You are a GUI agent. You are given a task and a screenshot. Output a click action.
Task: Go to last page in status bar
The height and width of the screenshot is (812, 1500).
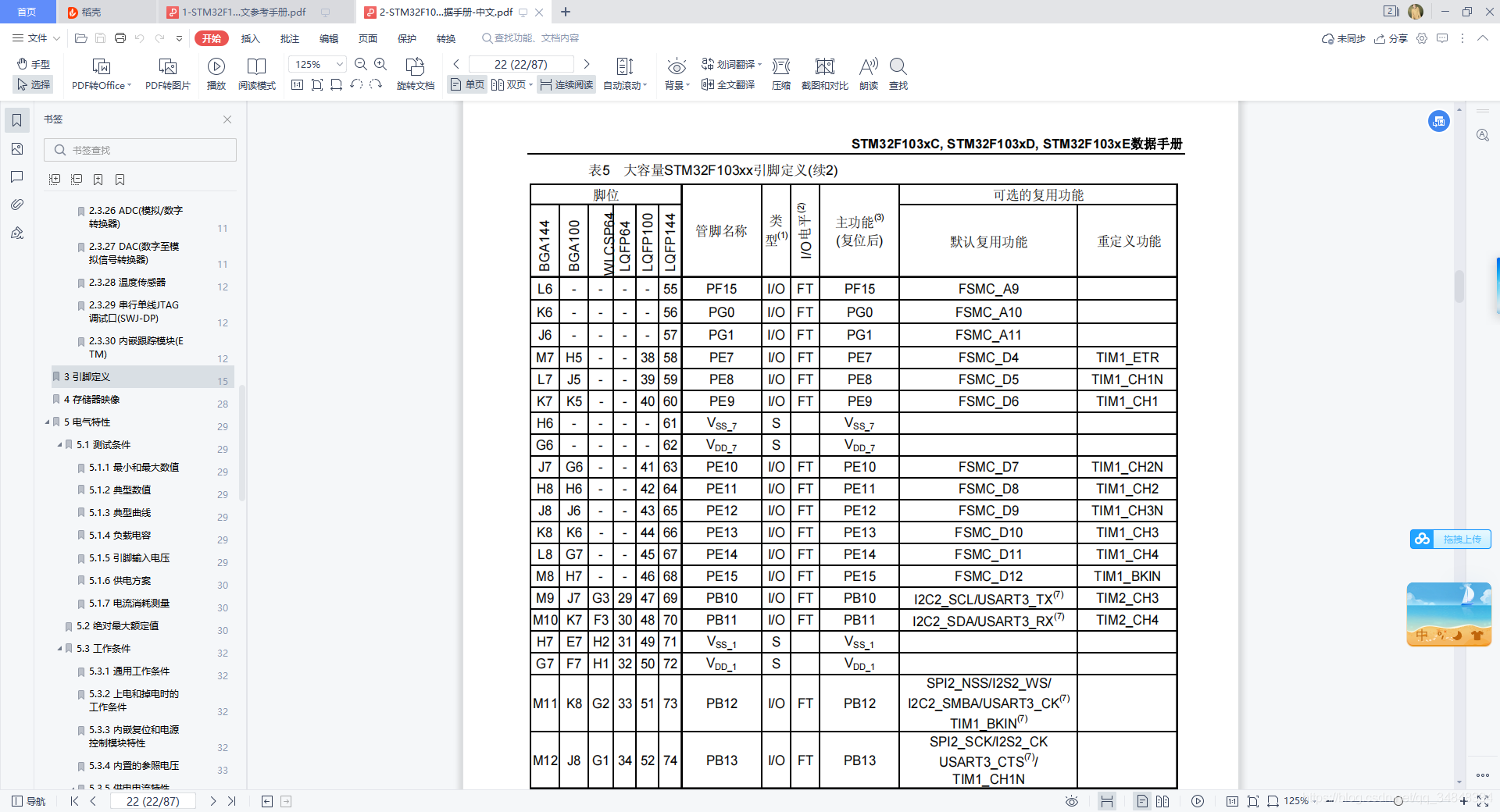pos(232,801)
